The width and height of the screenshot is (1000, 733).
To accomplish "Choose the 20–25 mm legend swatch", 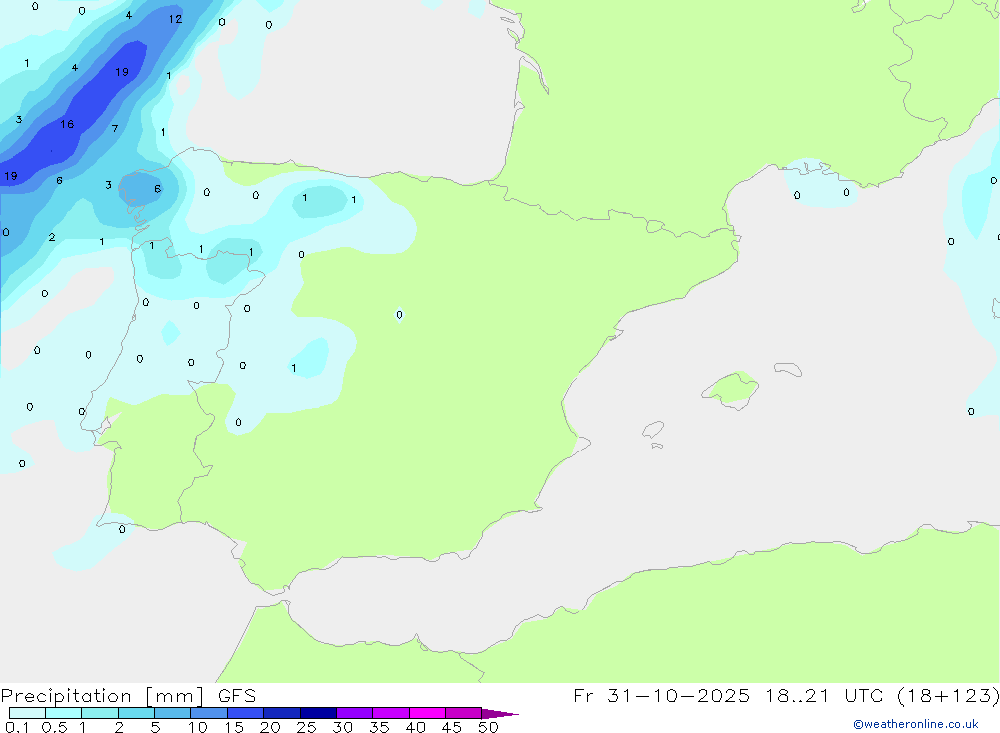I will (282, 713).
